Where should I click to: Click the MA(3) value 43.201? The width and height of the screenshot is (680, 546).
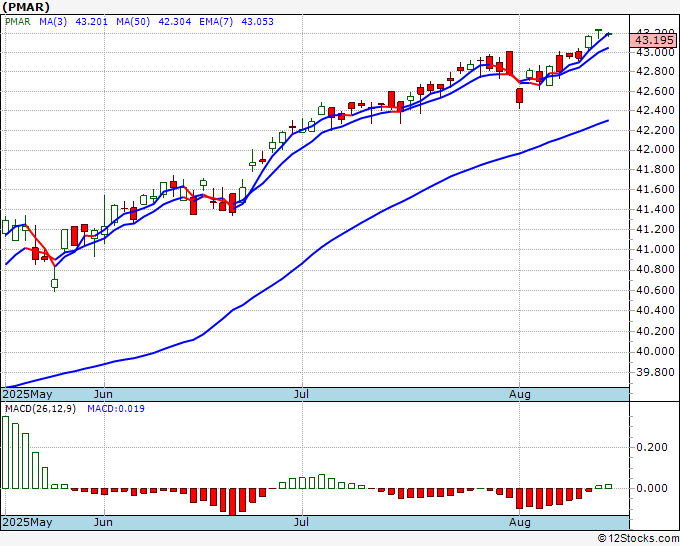[x=92, y=22]
